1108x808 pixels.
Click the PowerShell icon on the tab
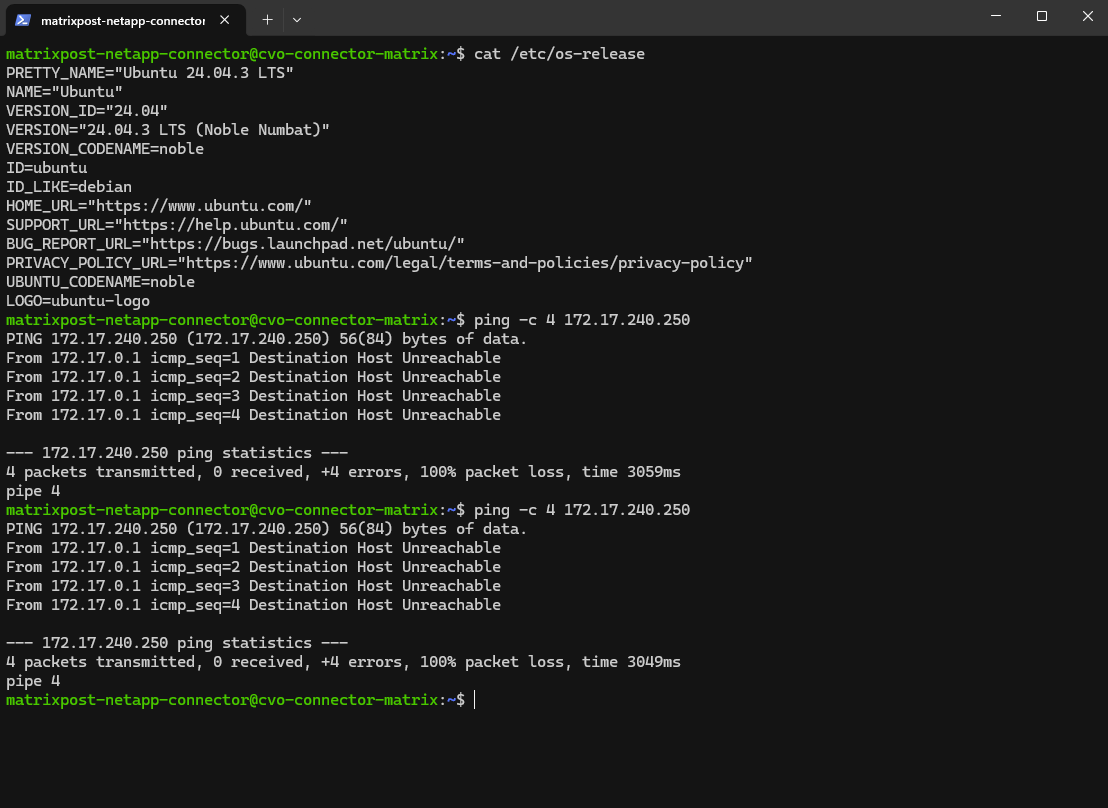pos(23,19)
